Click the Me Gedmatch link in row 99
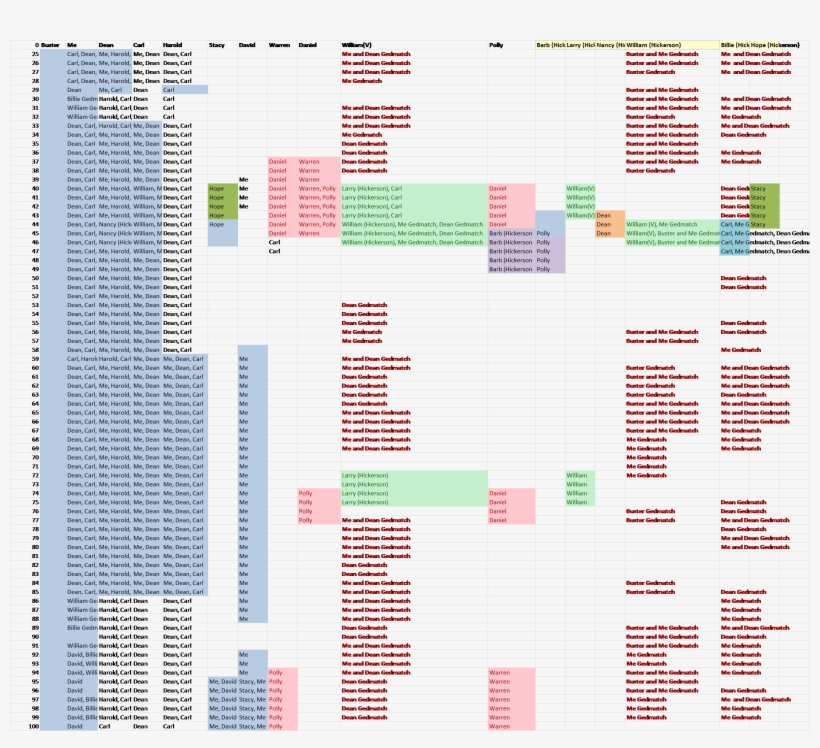 coord(640,719)
